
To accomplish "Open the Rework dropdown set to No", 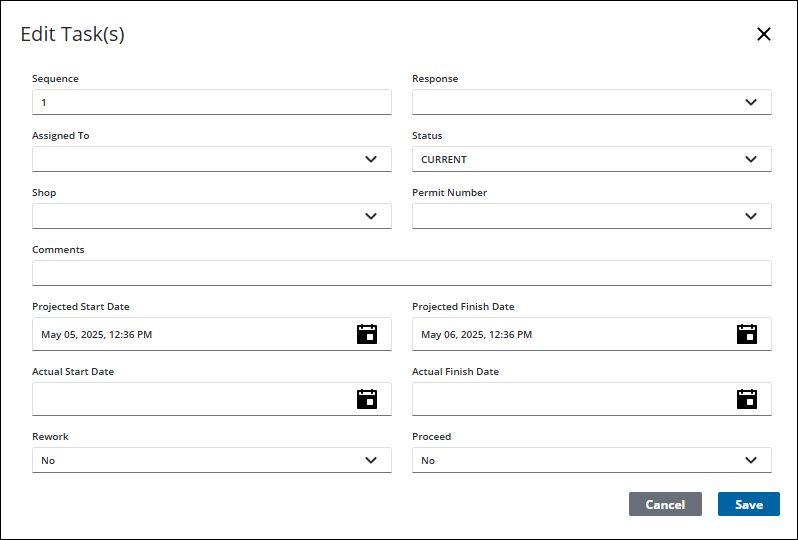I will click(211, 460).
